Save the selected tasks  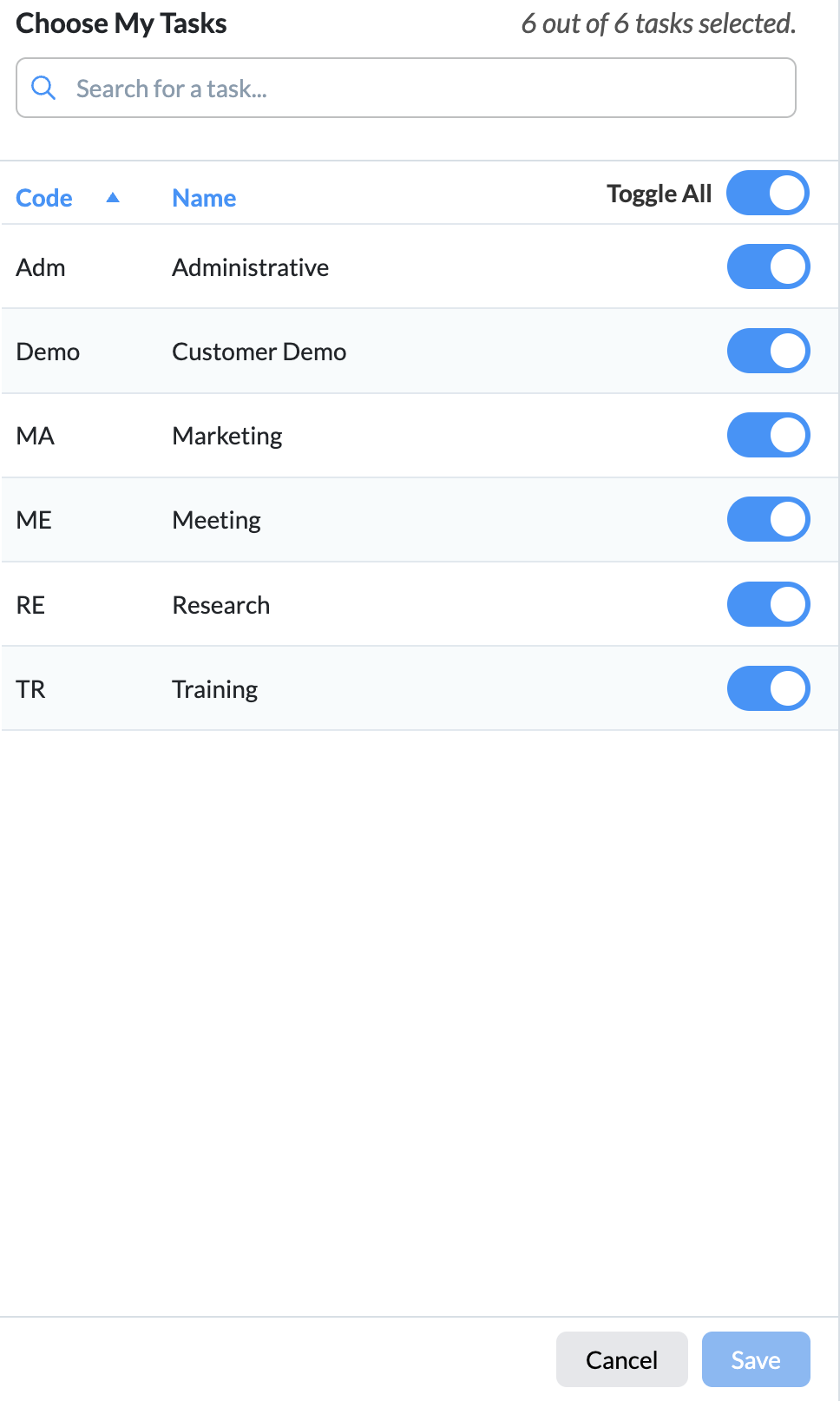point(755,1359)
